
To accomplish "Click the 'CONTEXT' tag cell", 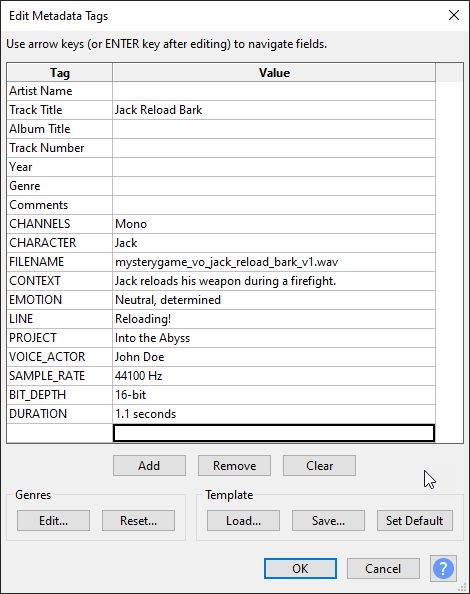I will coord(59,281).
